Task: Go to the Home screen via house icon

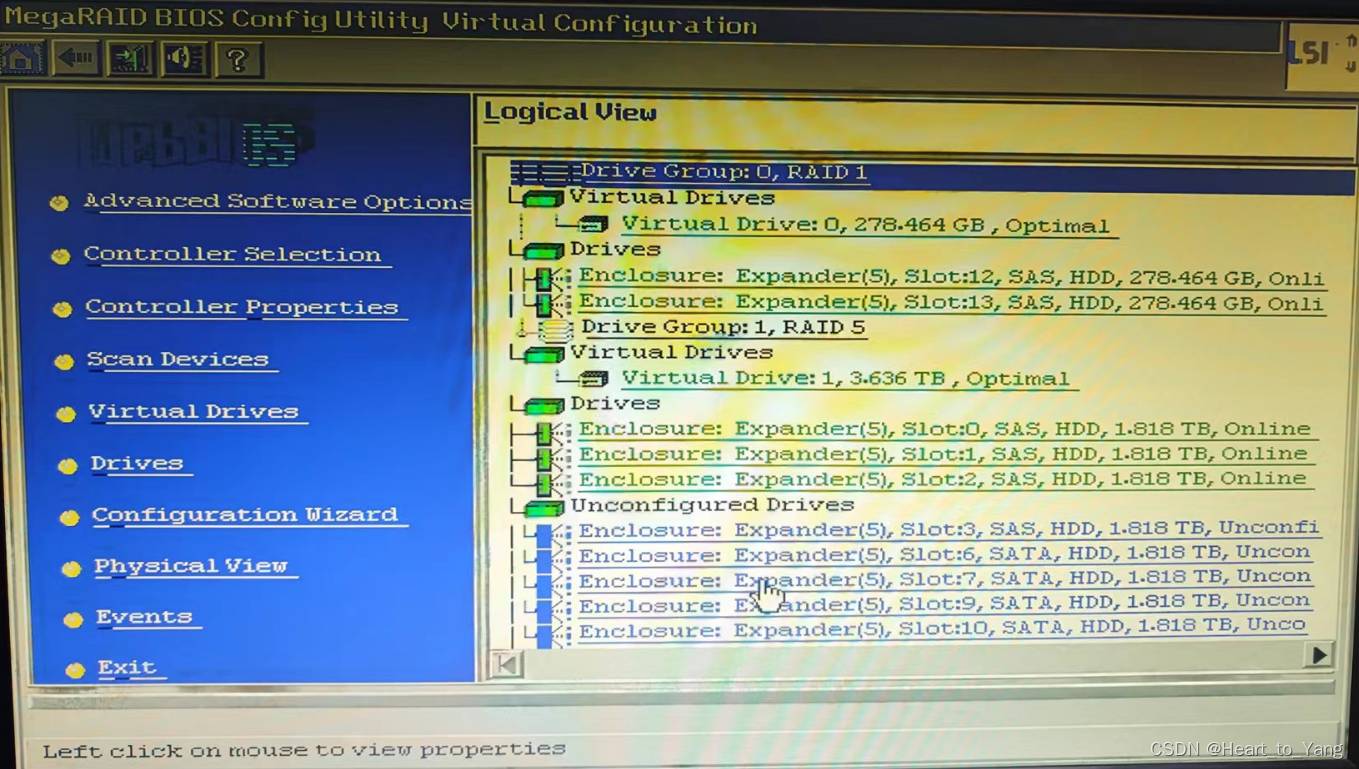Action: point(23,59)
